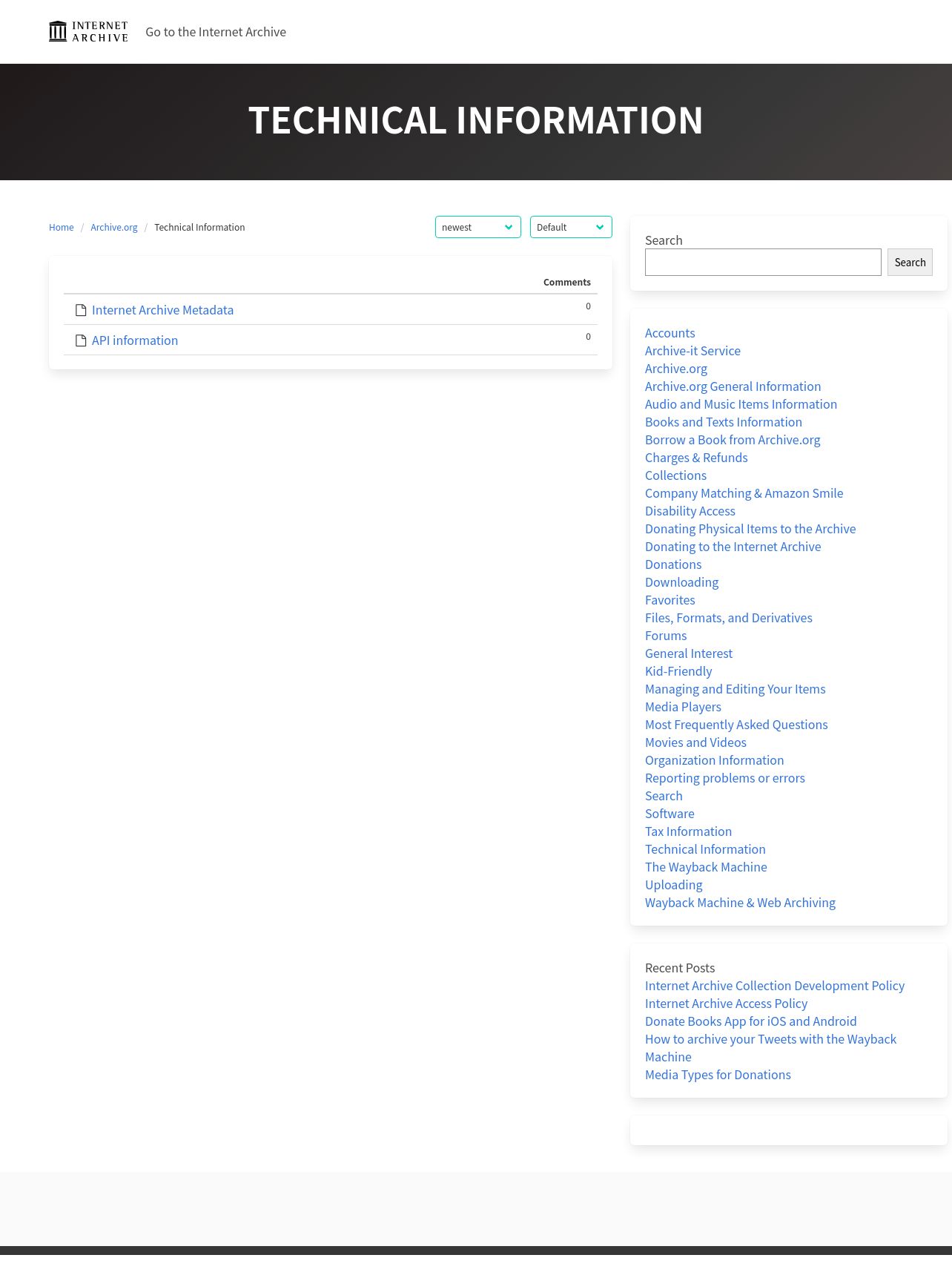Viewport: 952px width, 1275px height.
Task: Open the Donations category
Action: tap(673, 564)
